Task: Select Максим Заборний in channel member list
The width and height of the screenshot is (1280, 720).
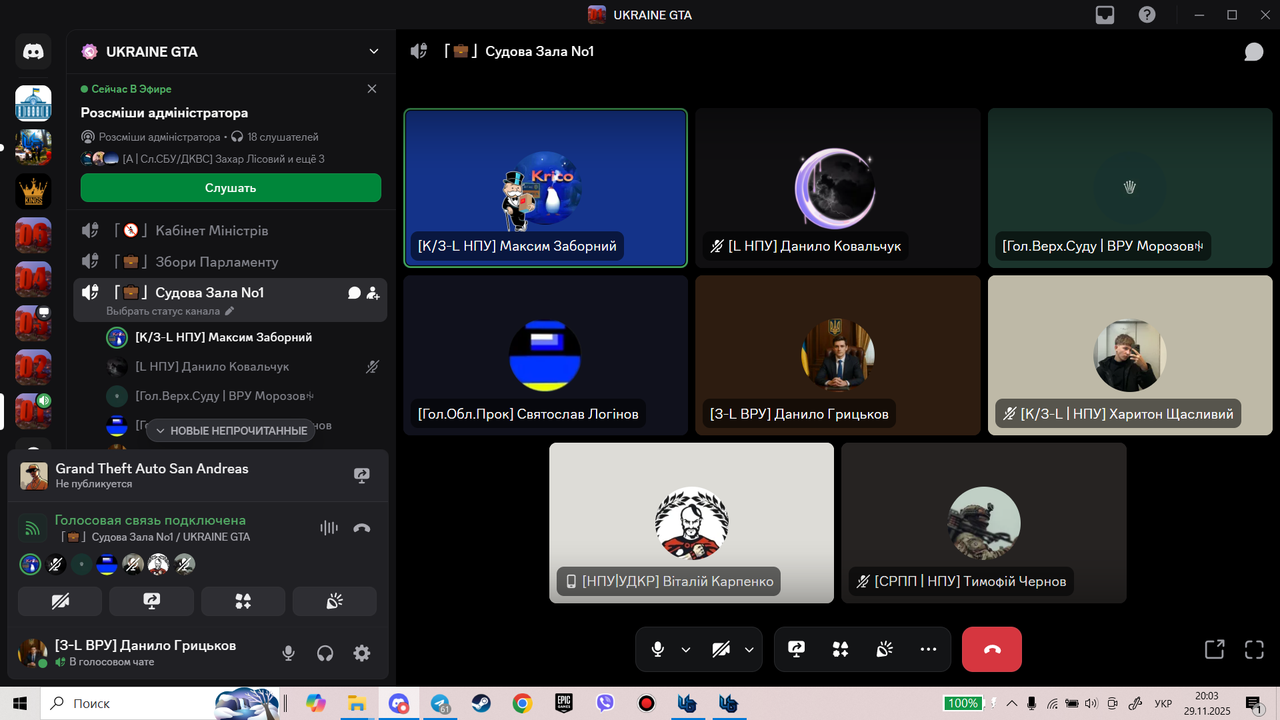Action: tap(243, 338)
